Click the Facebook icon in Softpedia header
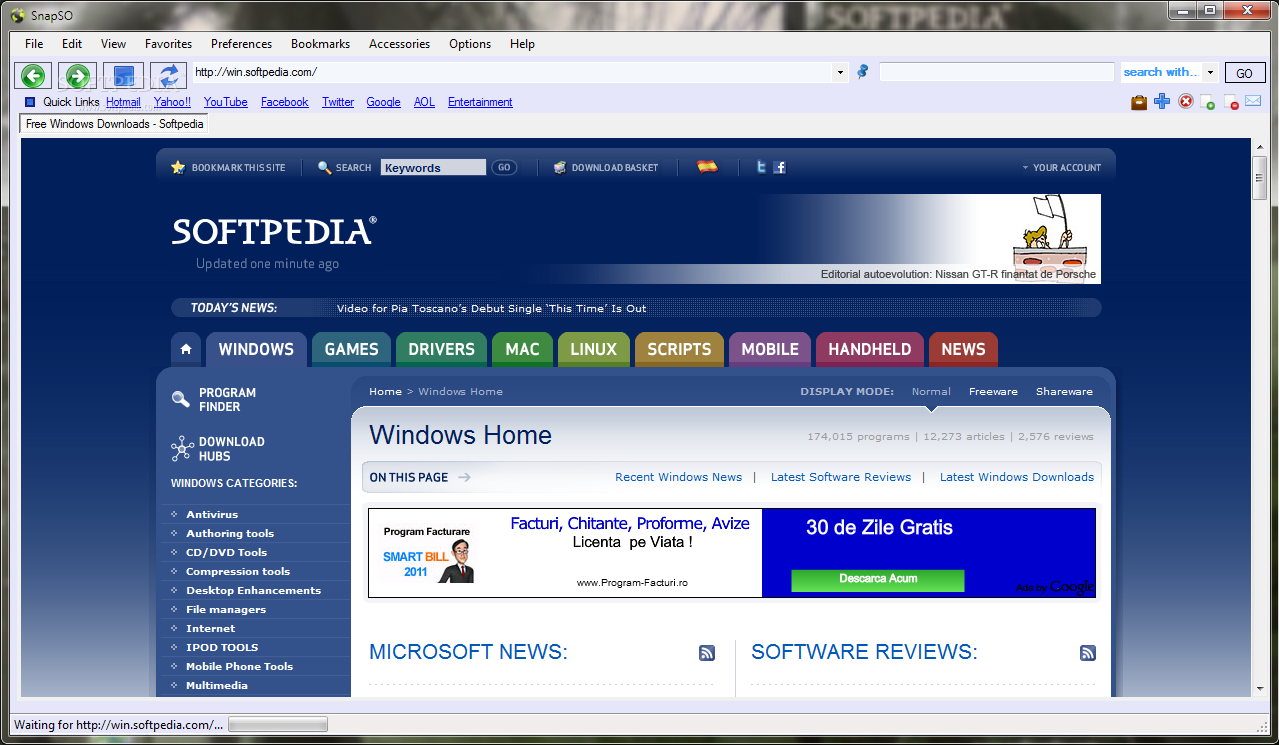Image resolution: width=1279 pixels, height=745 pixels. coord(779,167)
